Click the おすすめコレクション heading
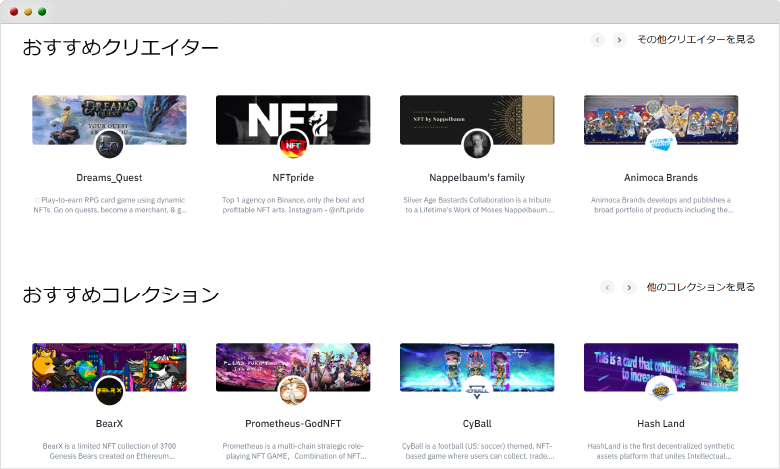Screen dimensions: 780x469 click(121, 295)
